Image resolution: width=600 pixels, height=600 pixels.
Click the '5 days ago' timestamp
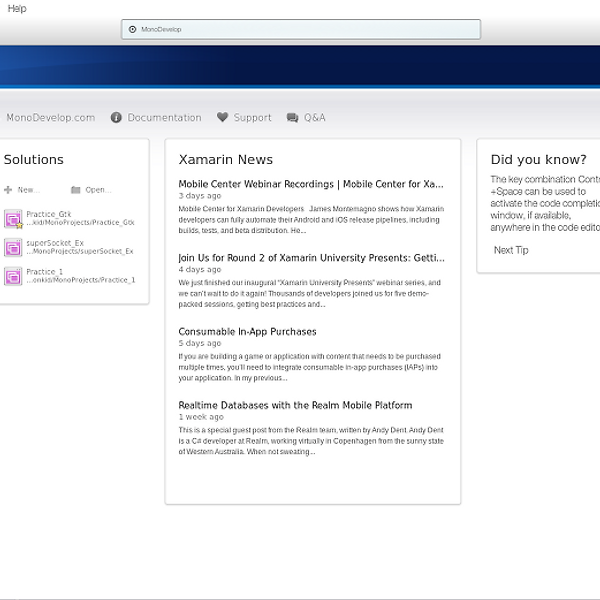click(200, 343)
